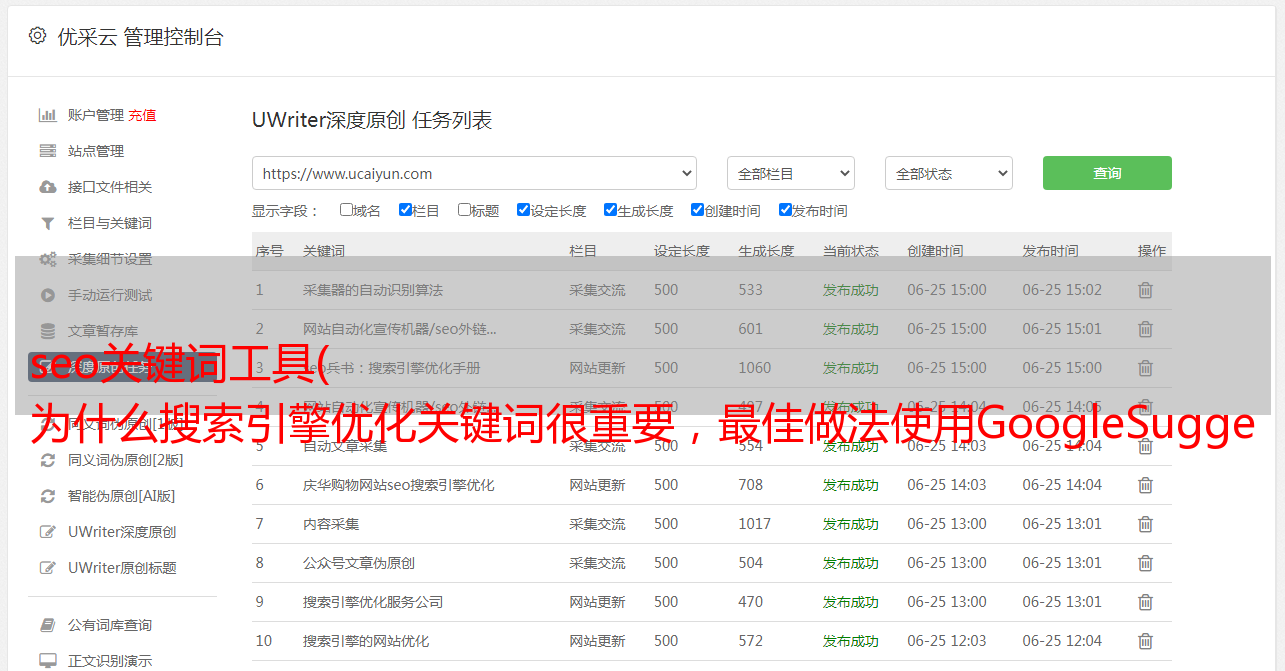Click trash icon for row 内容采集
The image size is (1285, 671).
click(x=1145, y=524)
